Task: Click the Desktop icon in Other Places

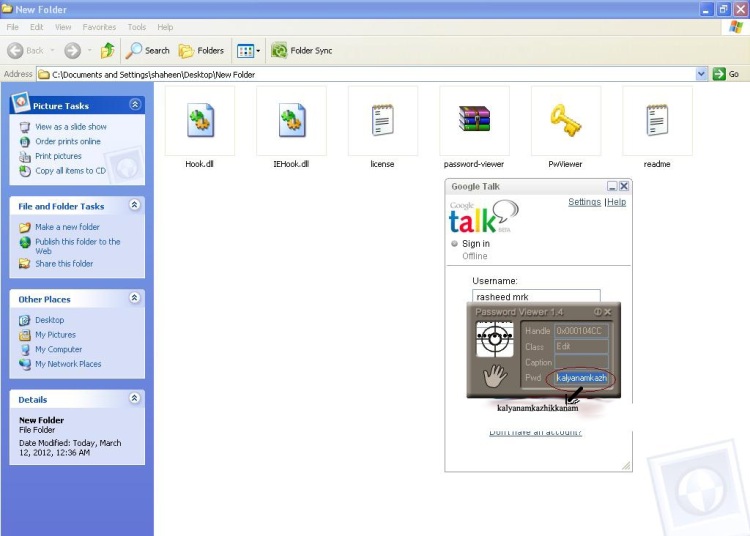Action: [24, 320]
